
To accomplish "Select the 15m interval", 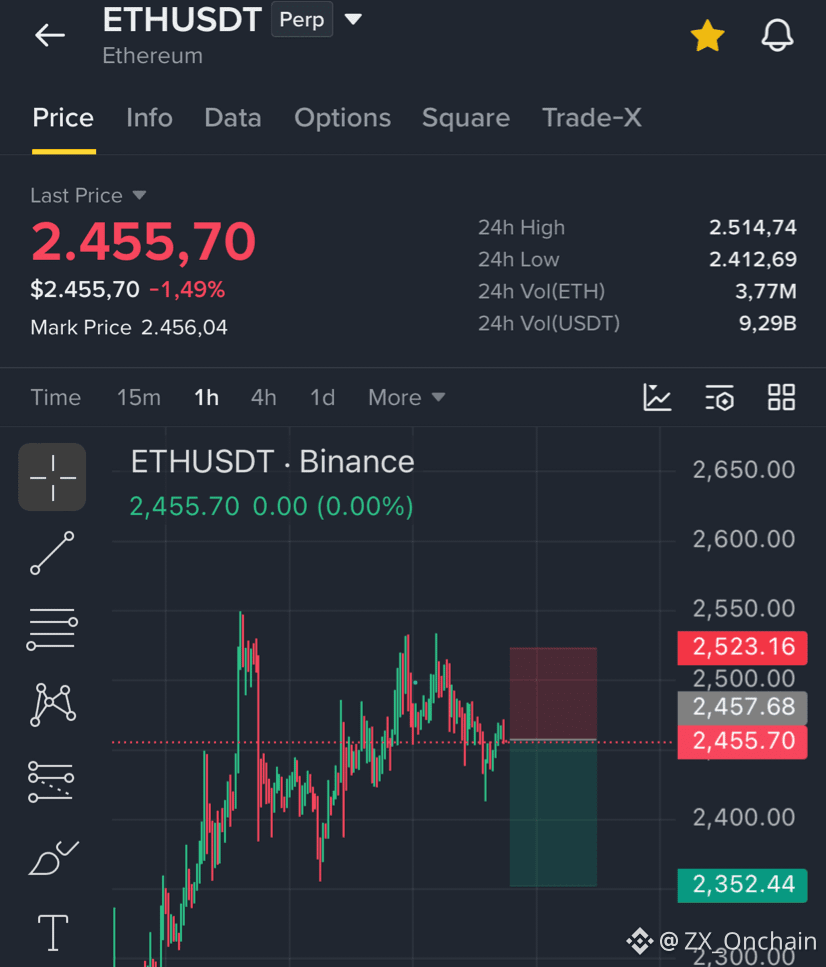I will (139, 398).
